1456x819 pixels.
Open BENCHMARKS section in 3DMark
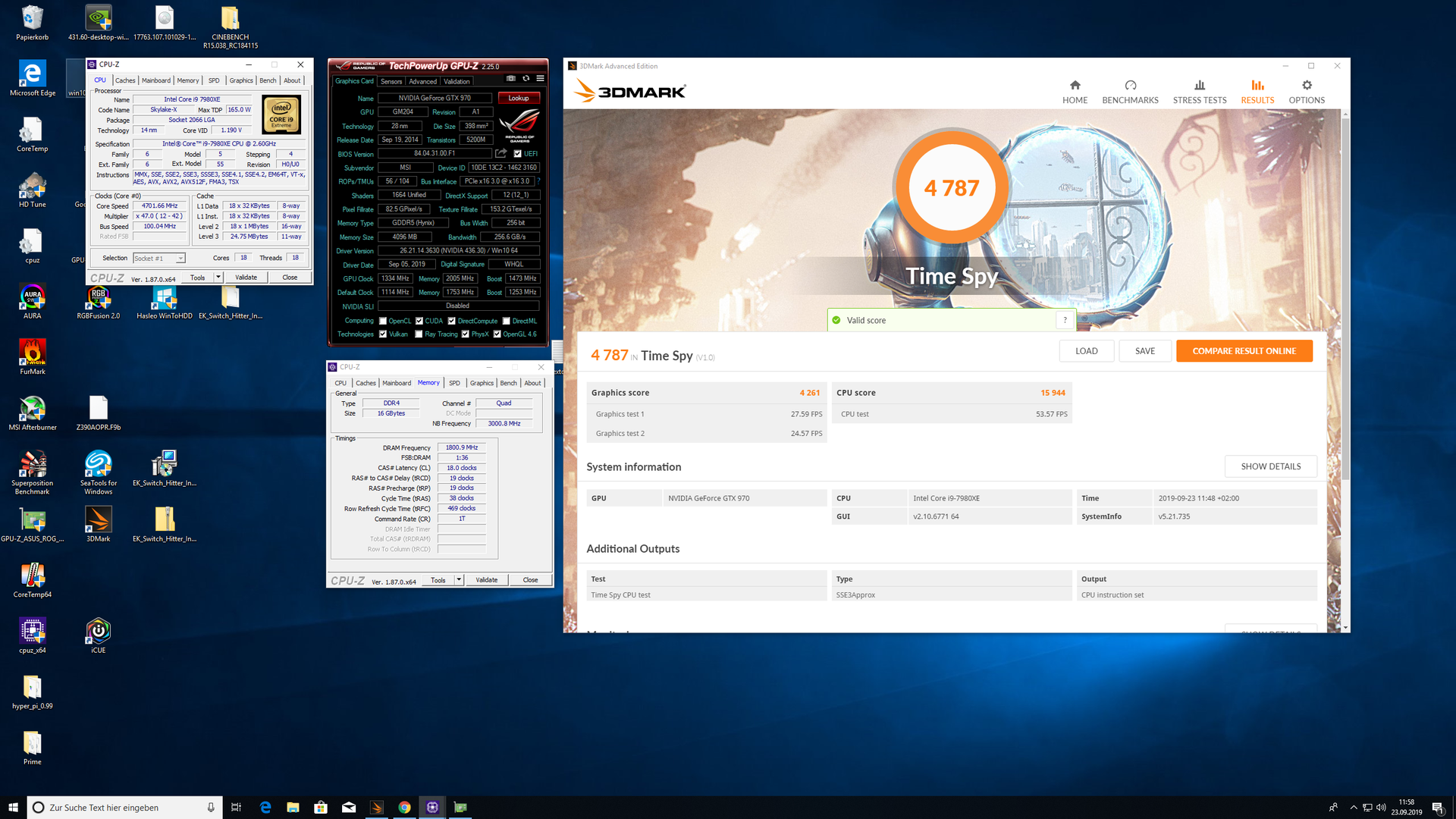click(1130, 92)
